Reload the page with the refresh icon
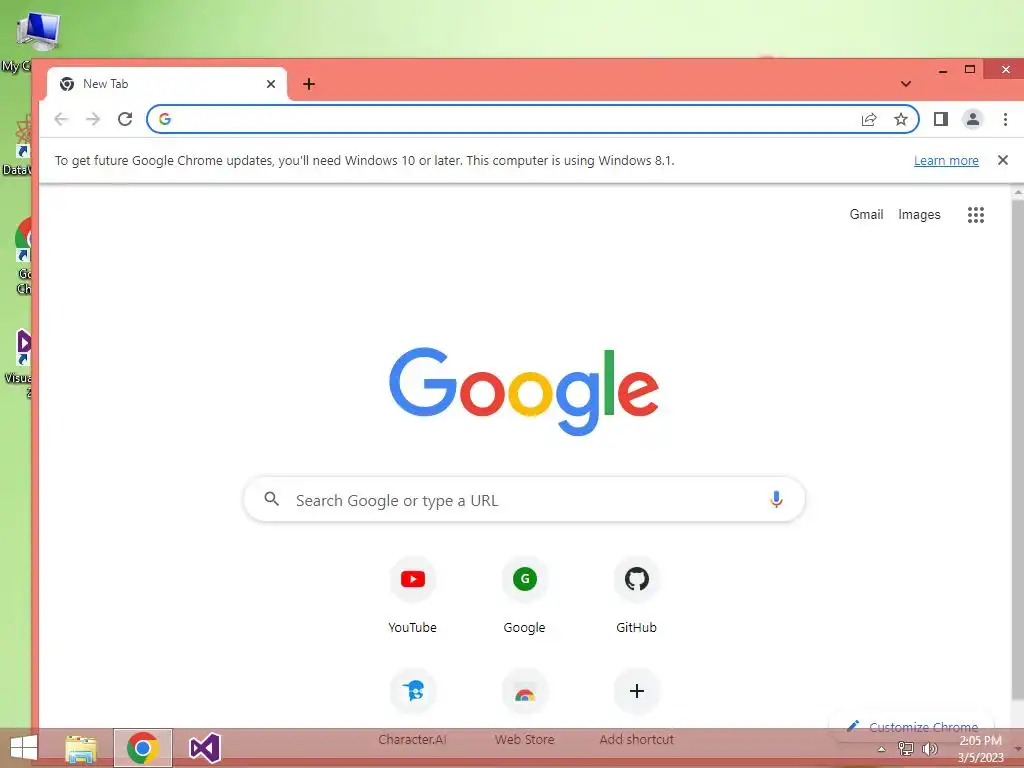Image resolution: width=1024 pixels, height=768 pixels. point(125,119)
